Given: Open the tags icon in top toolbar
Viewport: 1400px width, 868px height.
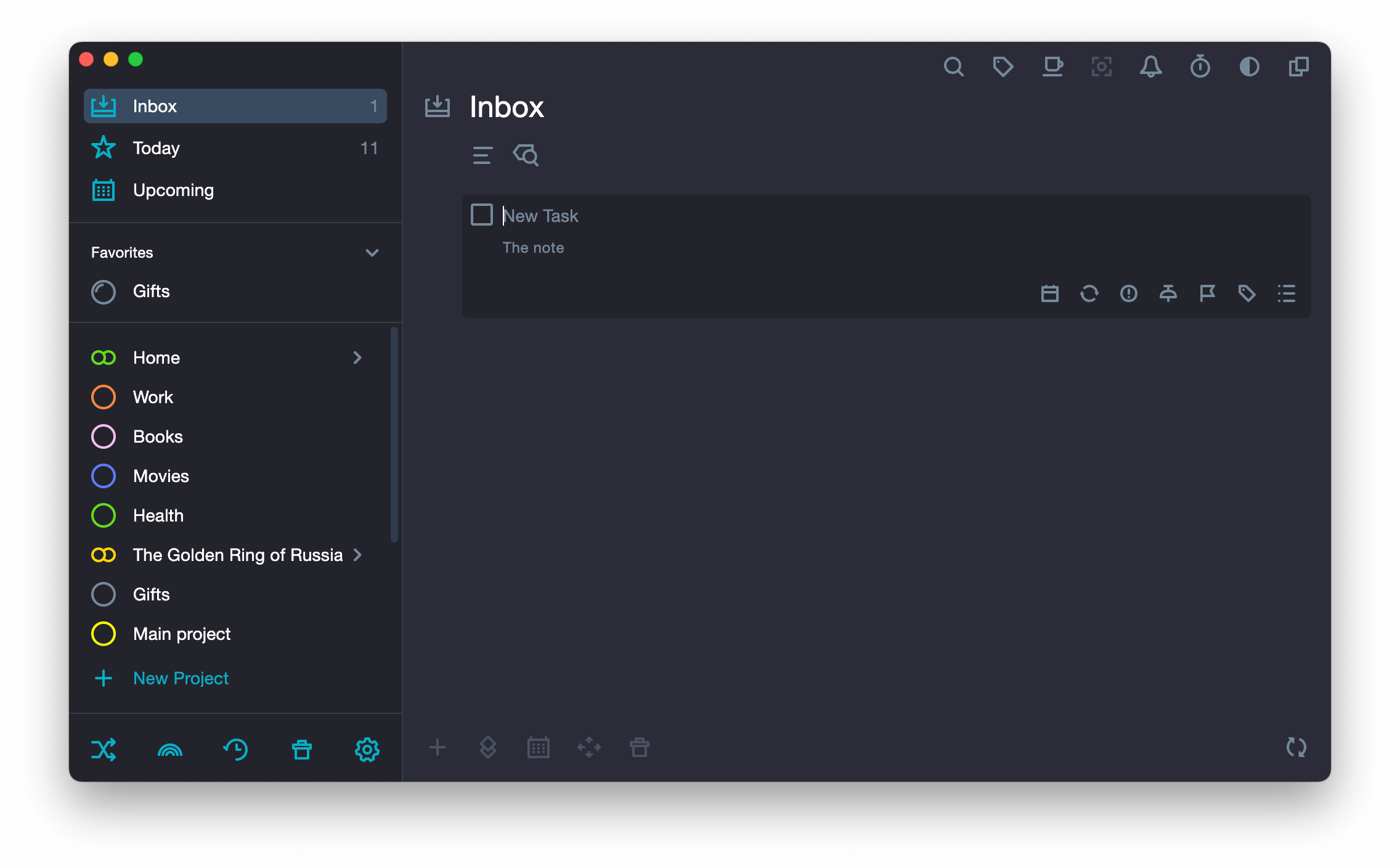Looking at the screenshot, I should [1003, 67].
